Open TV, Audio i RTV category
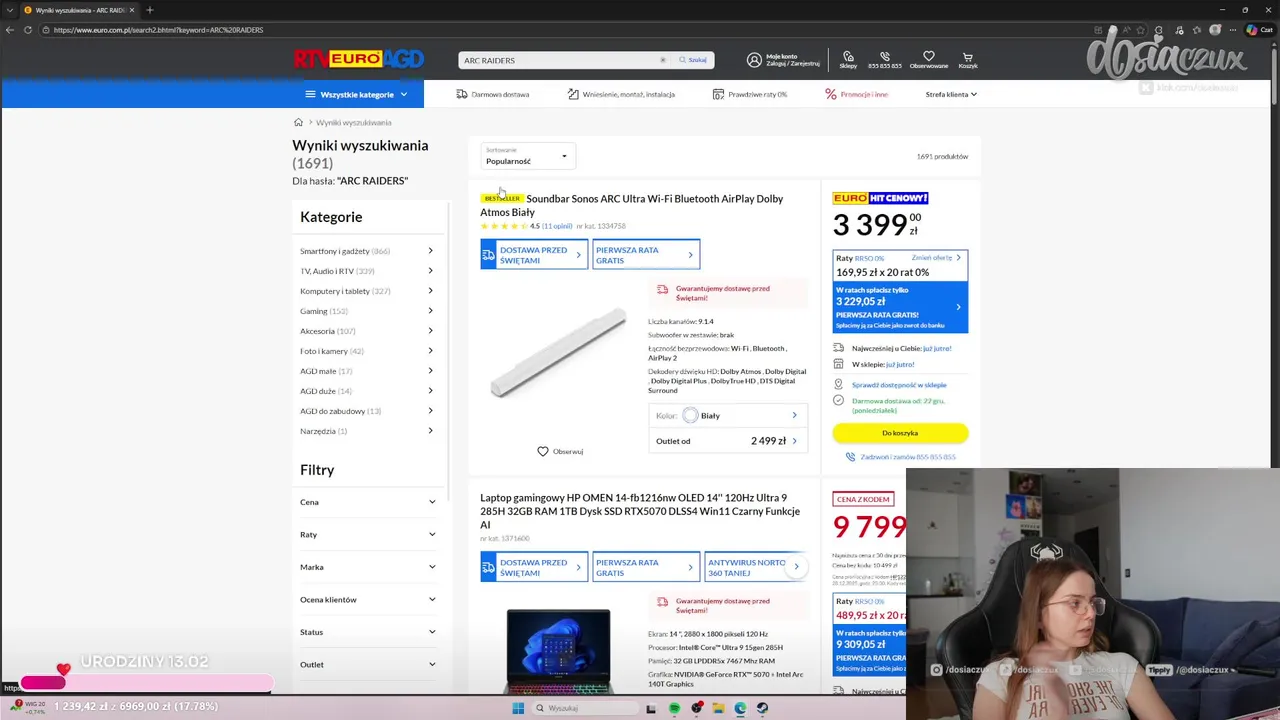 coord(367,271)
